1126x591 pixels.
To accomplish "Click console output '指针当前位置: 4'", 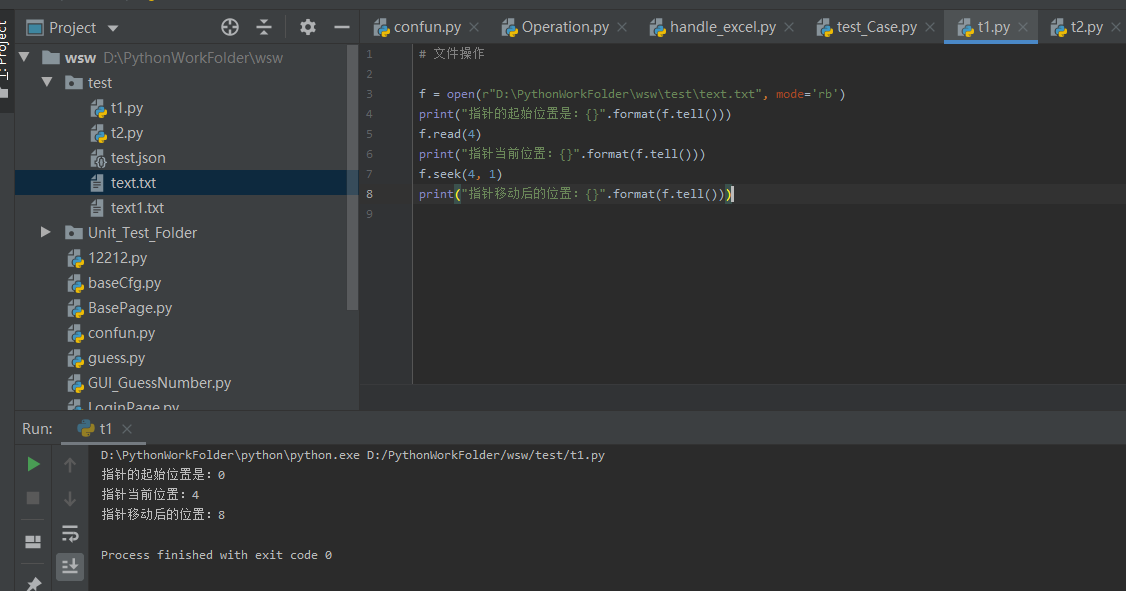I will [x=151, y=495].
